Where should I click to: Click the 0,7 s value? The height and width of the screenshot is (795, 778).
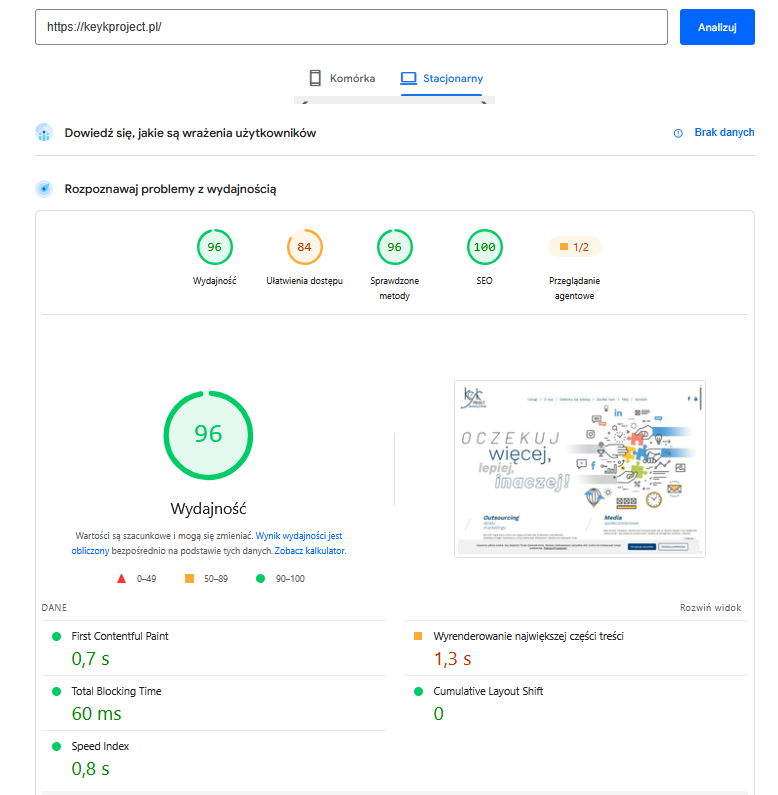point(90,659)
